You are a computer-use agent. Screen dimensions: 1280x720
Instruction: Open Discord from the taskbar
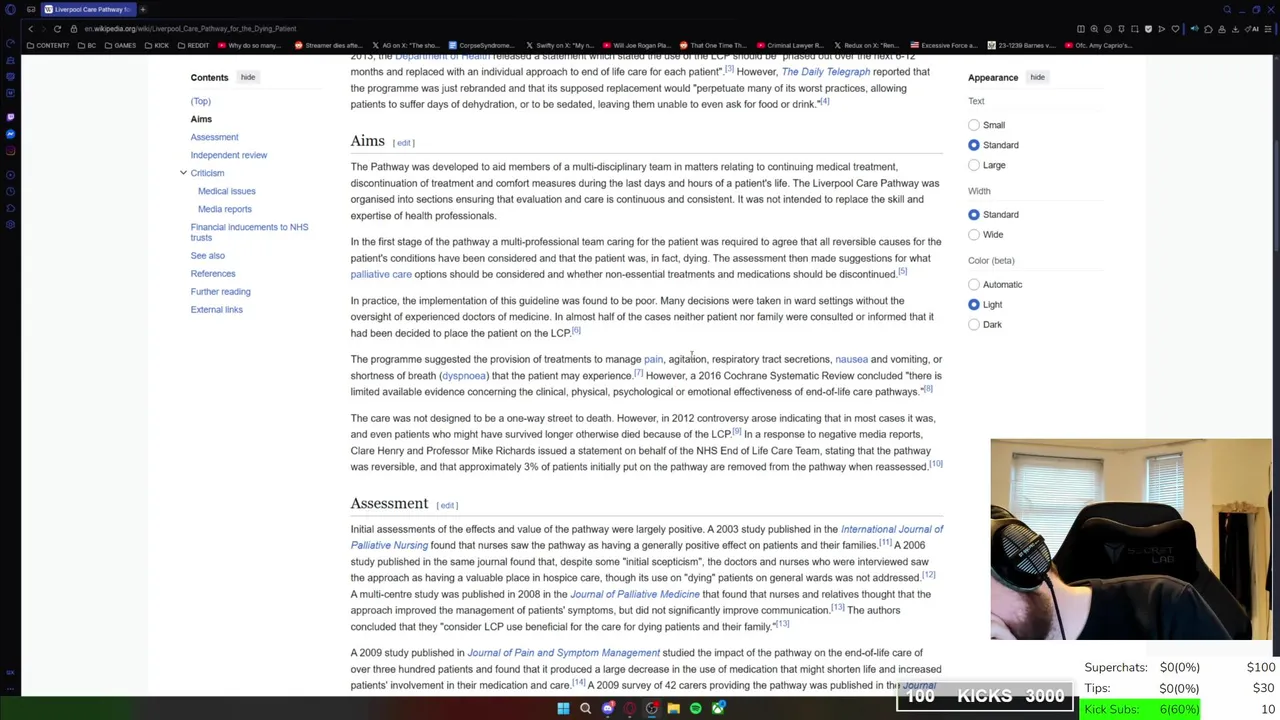coord(608,709)
